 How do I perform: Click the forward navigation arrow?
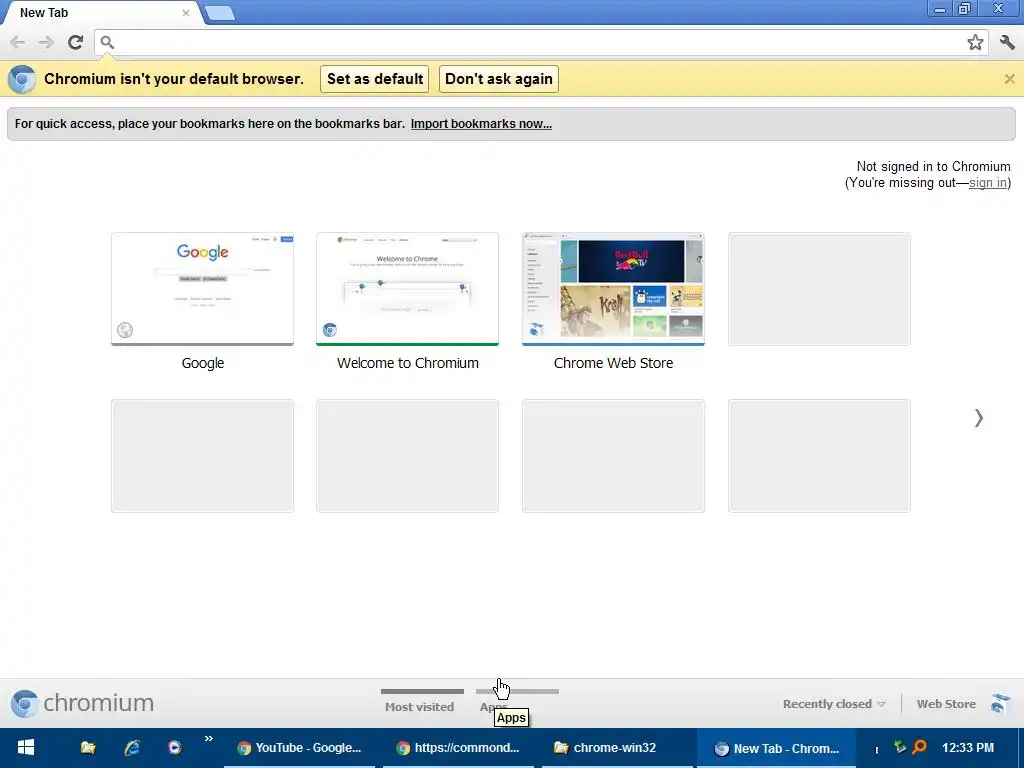(46, 42)
